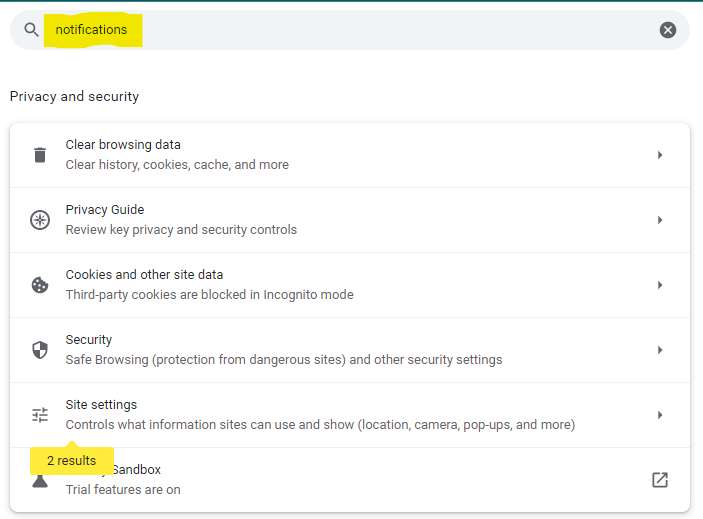This screenshot has height=519, width=703.
Task: Click 'Third-party cookies are blocked in Incognito mode'
Action: click(x=209, y=294)
